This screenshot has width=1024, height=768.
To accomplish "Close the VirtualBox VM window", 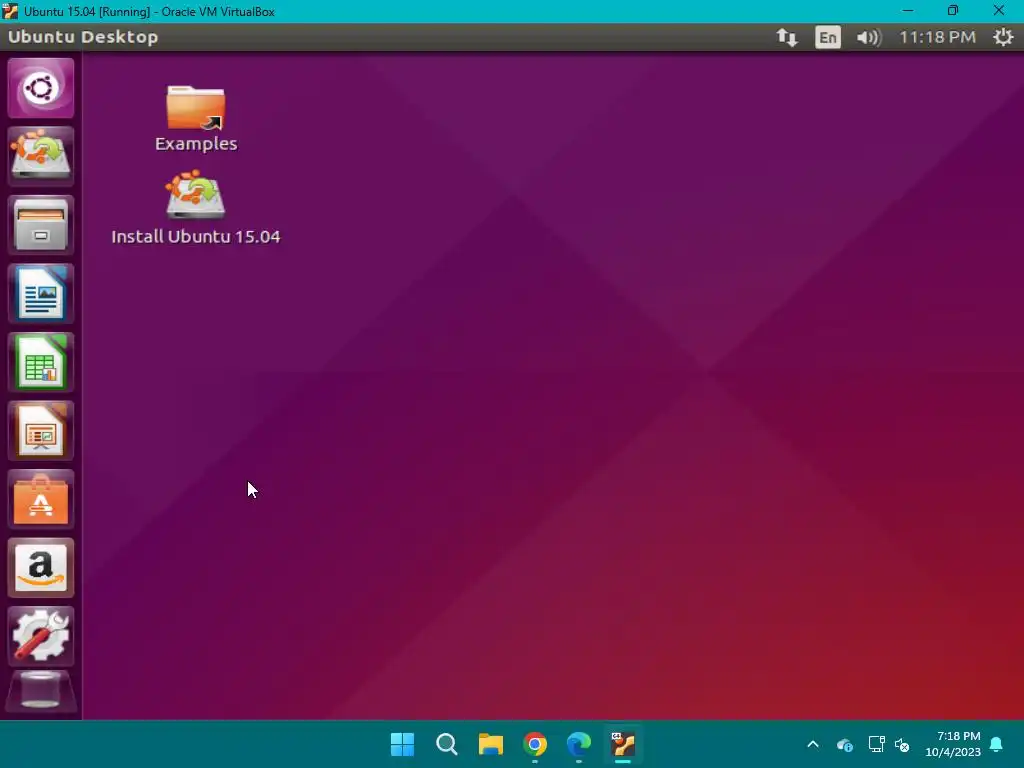I will coord(999,11).
